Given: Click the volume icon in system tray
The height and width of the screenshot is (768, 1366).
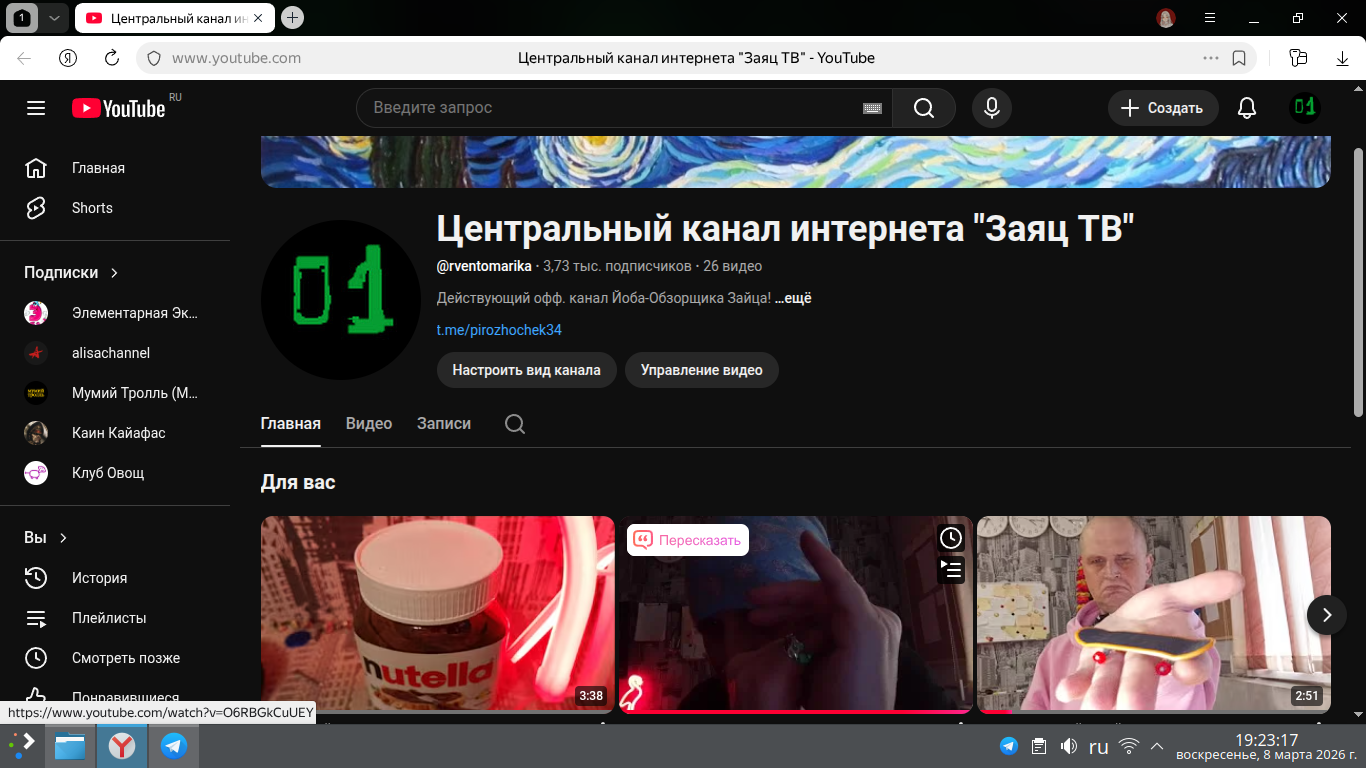Looking at the screenshot, I should [x=1069, y=746].
